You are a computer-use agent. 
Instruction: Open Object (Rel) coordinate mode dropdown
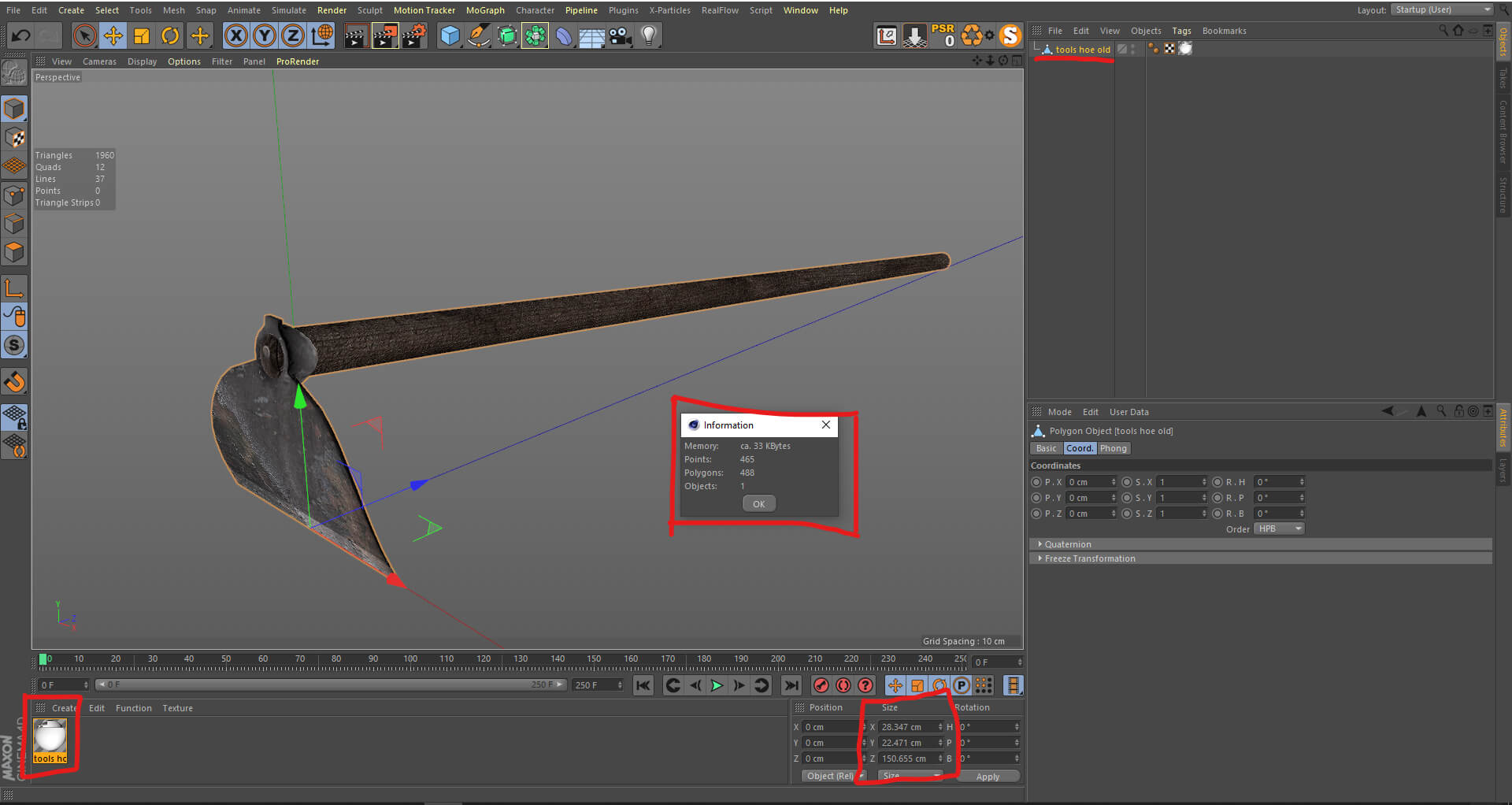[x=834, y=776]
